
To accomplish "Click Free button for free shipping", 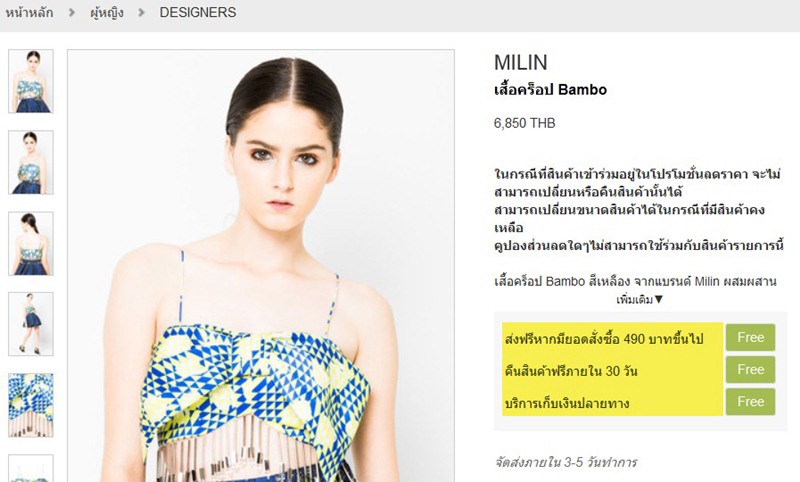I will tap(751, 337).
